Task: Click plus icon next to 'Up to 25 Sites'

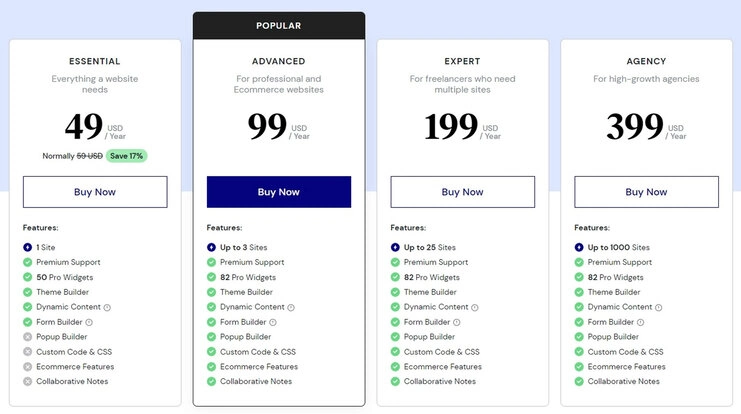Action: coord(395,247)
